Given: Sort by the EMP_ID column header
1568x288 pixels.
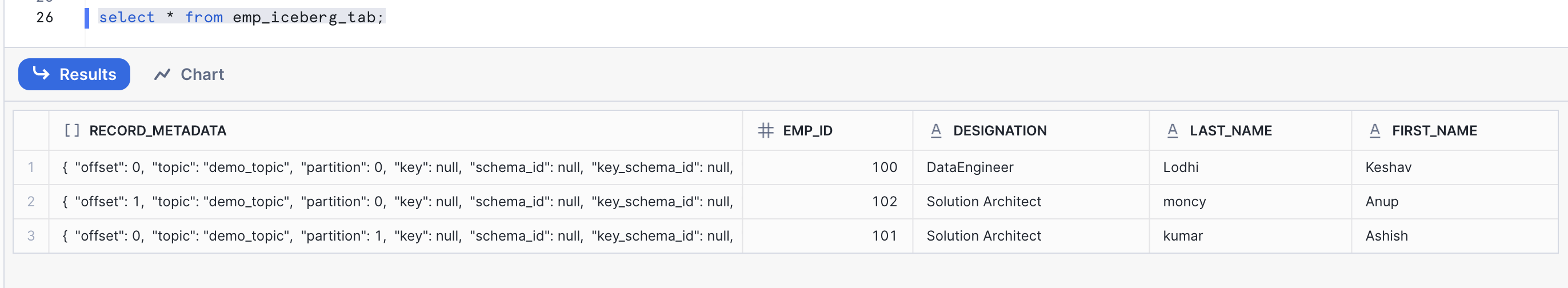Looking at the screenshot, I should click(807, 130).
